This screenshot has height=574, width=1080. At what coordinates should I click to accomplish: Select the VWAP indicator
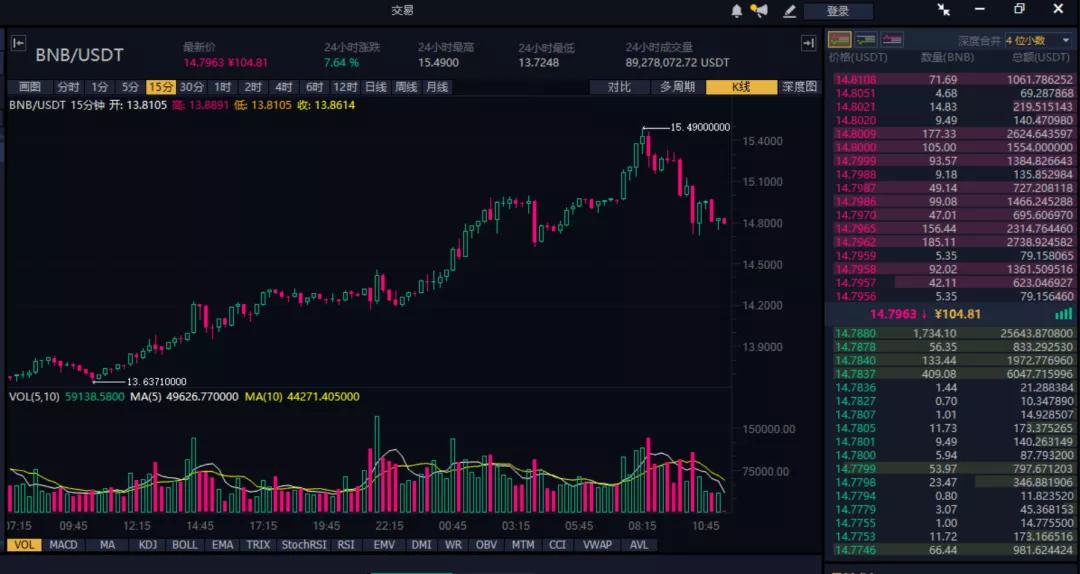tap(597, 545)
